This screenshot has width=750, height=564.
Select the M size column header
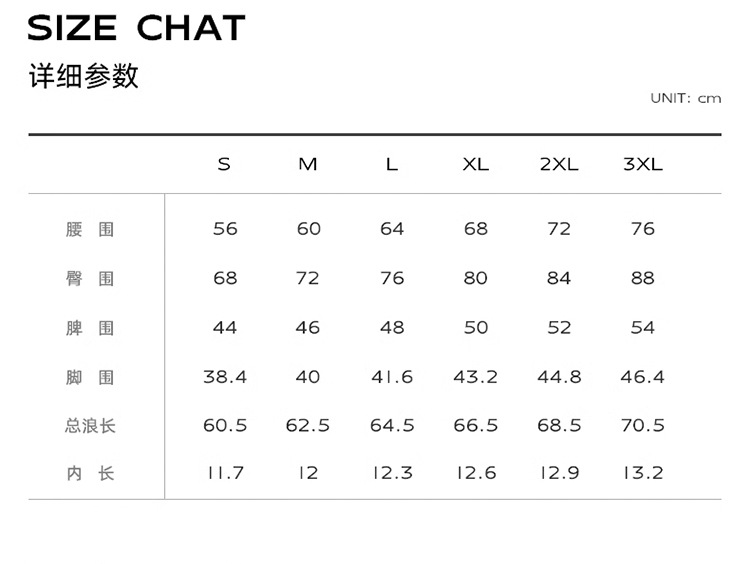pyautogui.click(x=308, y=164)
